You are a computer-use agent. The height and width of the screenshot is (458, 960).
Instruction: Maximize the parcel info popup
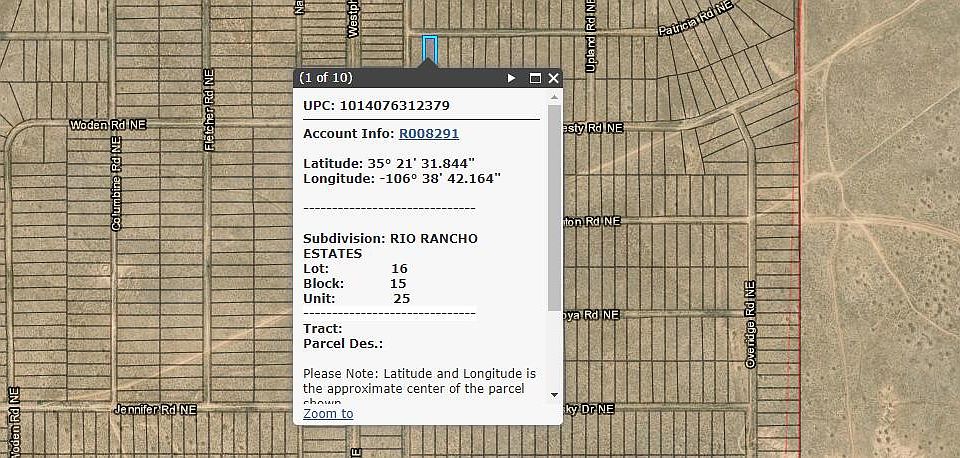[x=535, y=78]
